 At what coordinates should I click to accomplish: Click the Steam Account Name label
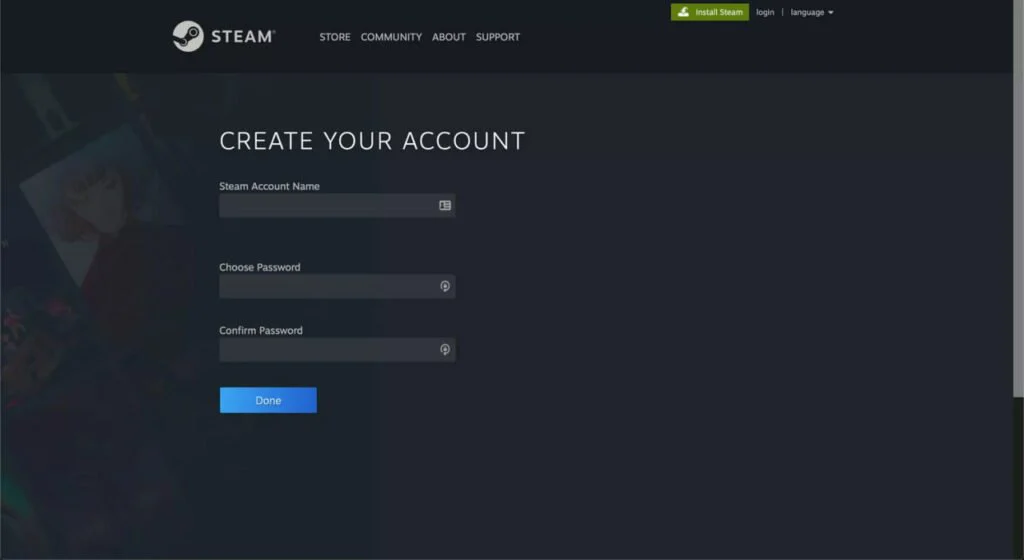(x=269, y=186)
